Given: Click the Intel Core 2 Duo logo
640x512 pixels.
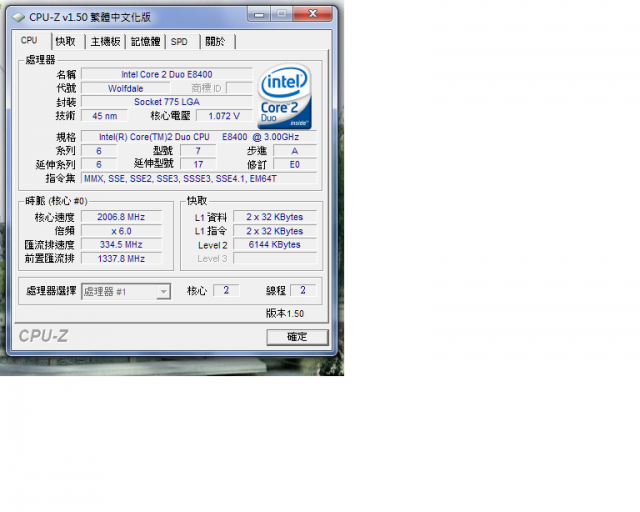Looking at the screenshot, I should click(x=285, y=96).
